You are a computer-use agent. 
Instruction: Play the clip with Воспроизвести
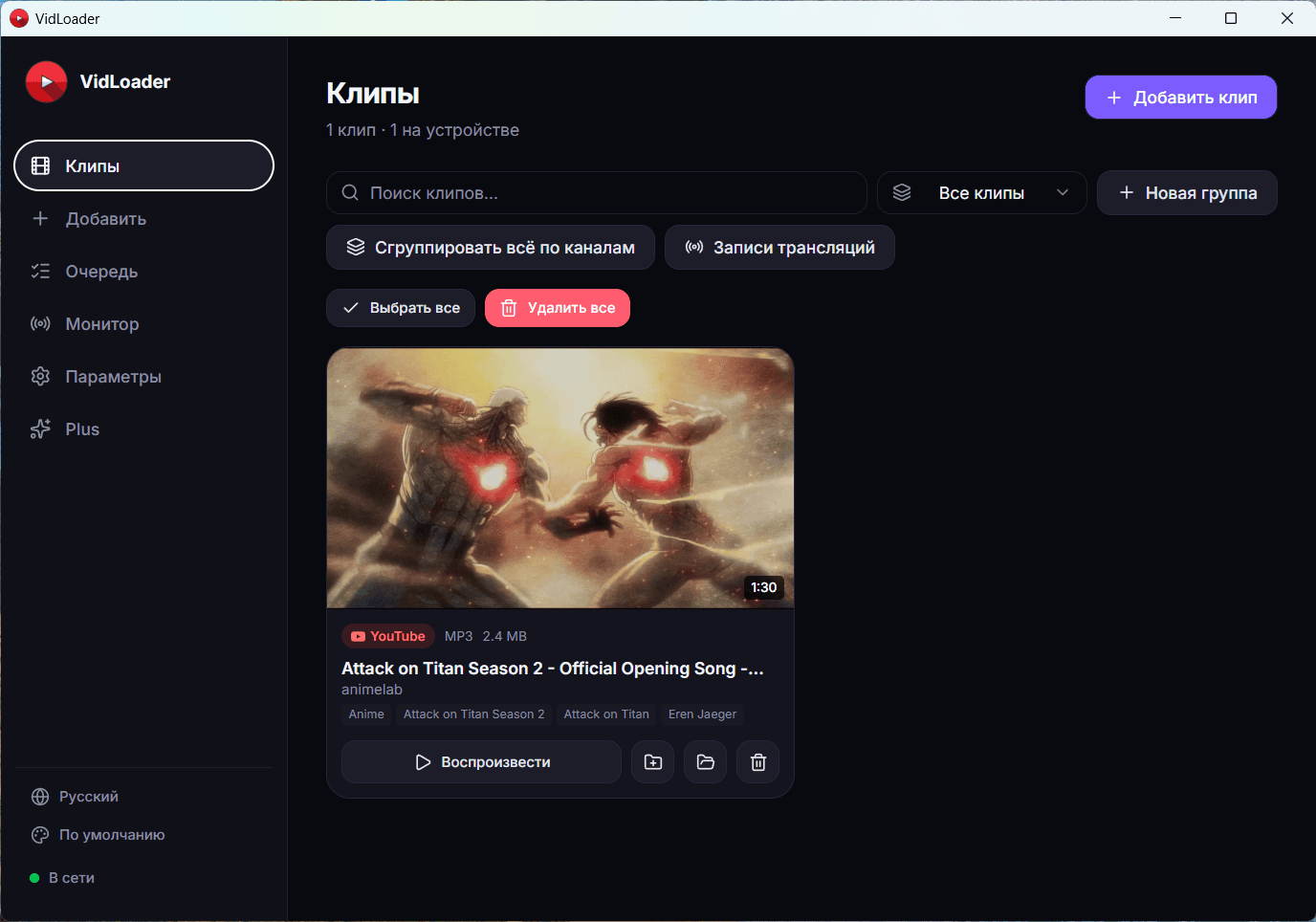tap(482, 762)
